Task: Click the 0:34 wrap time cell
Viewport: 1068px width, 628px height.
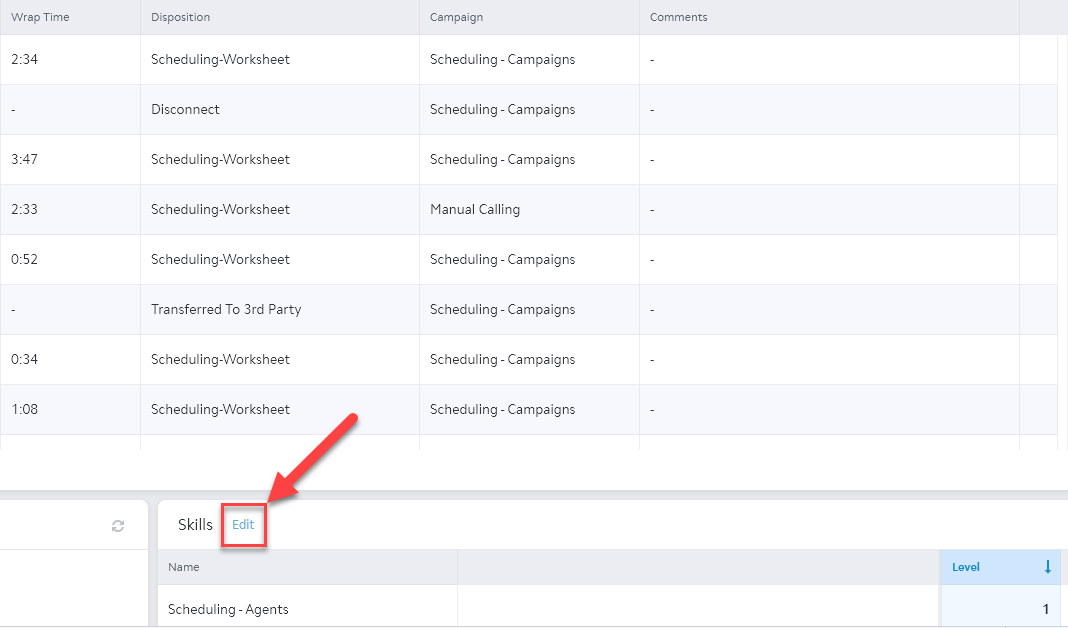Action: point(24,359)
